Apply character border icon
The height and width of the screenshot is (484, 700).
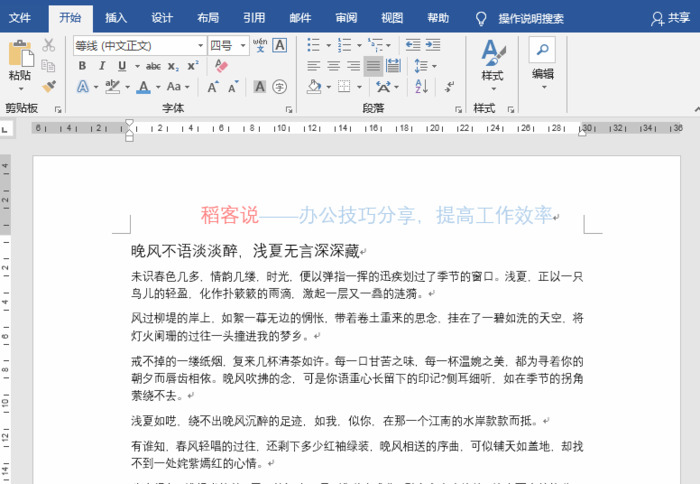click(x=279, y=45)
